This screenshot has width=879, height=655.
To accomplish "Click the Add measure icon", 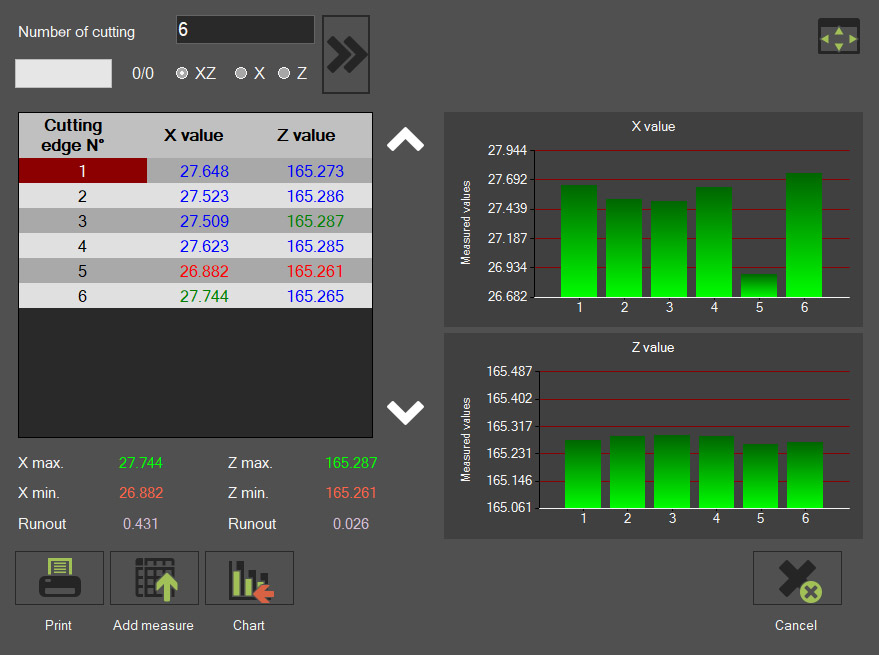I will click(154, 578).
